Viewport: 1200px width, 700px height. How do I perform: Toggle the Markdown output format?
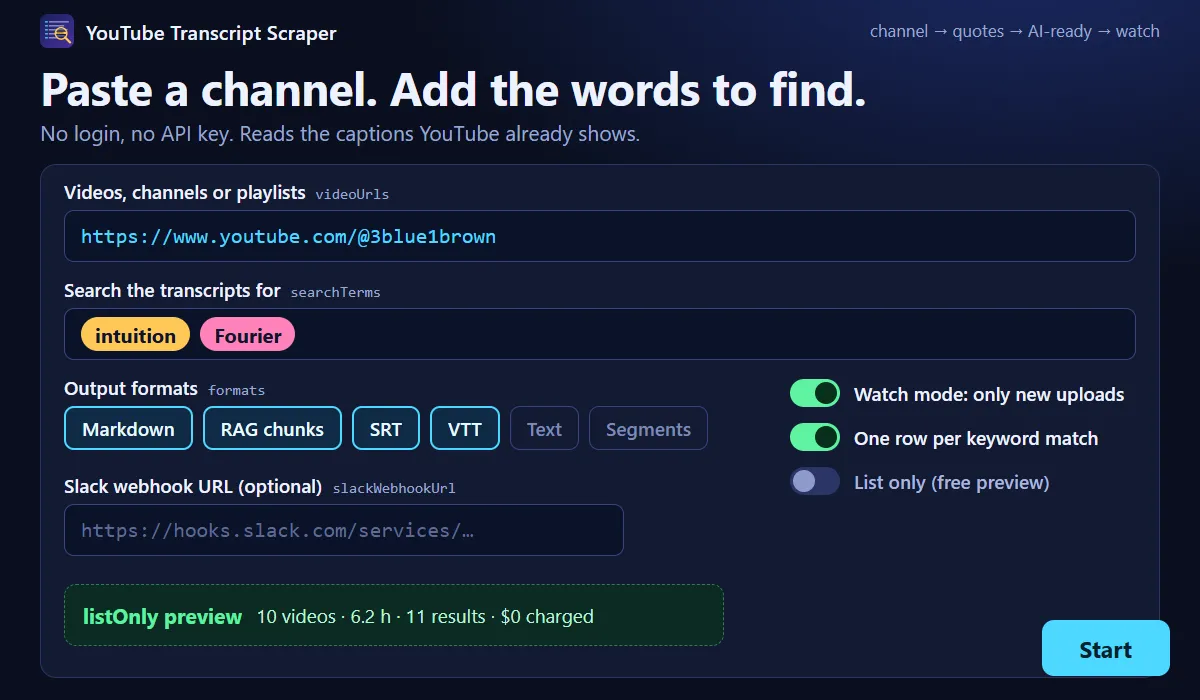[x=128, y=429]
